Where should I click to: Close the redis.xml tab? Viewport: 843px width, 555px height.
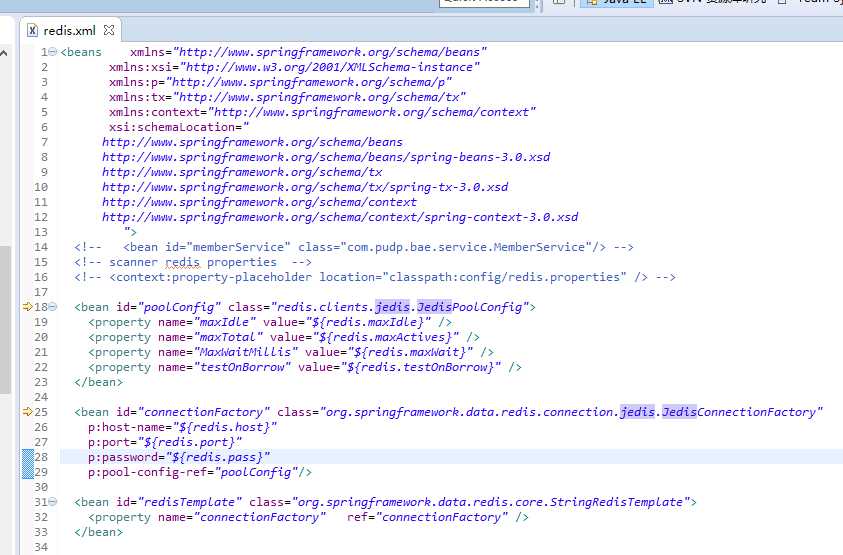(109, 30)
